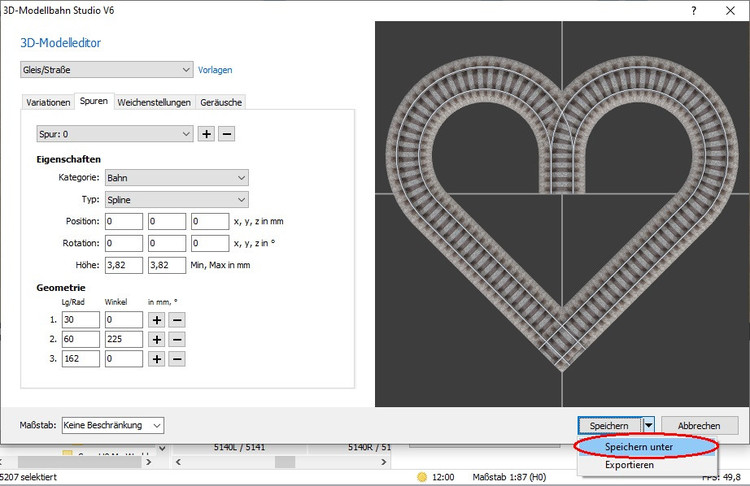Add a new track with plus button
This screenshot has height=486, width=750.
click(207, 134)
